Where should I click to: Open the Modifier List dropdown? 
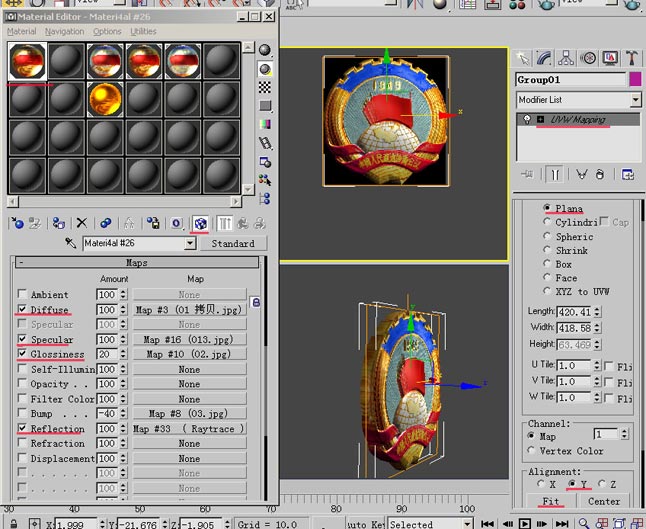click(636, 100)
